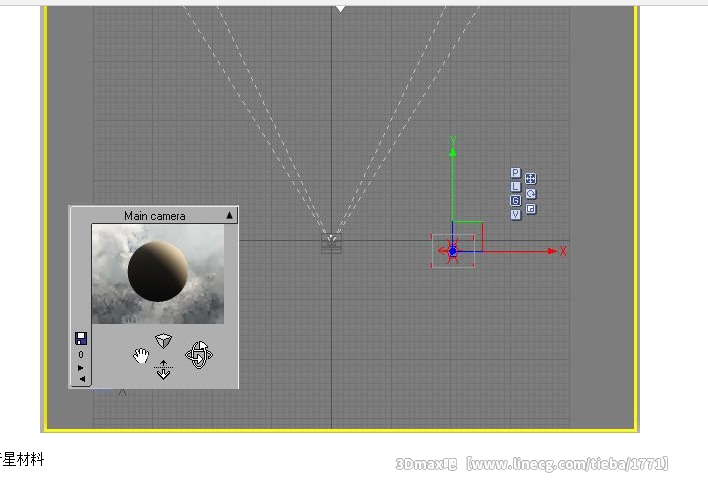Click the L local coordinates button
708x483 pixels.
click(516, 187)
